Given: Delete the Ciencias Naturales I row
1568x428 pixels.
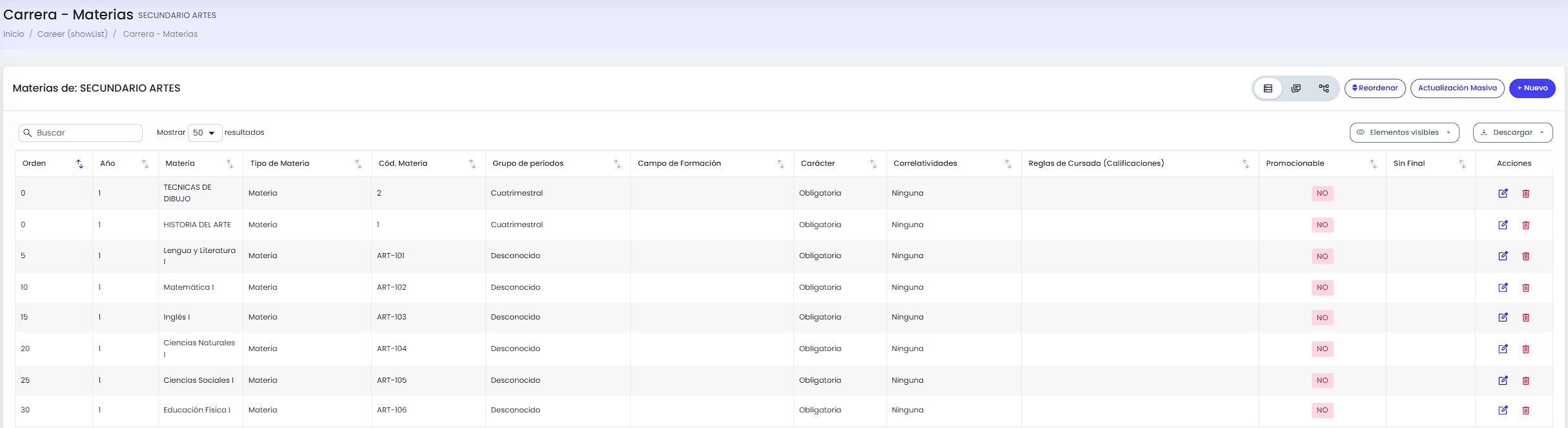Looking at the screenshot, I should pos(1526,349).
